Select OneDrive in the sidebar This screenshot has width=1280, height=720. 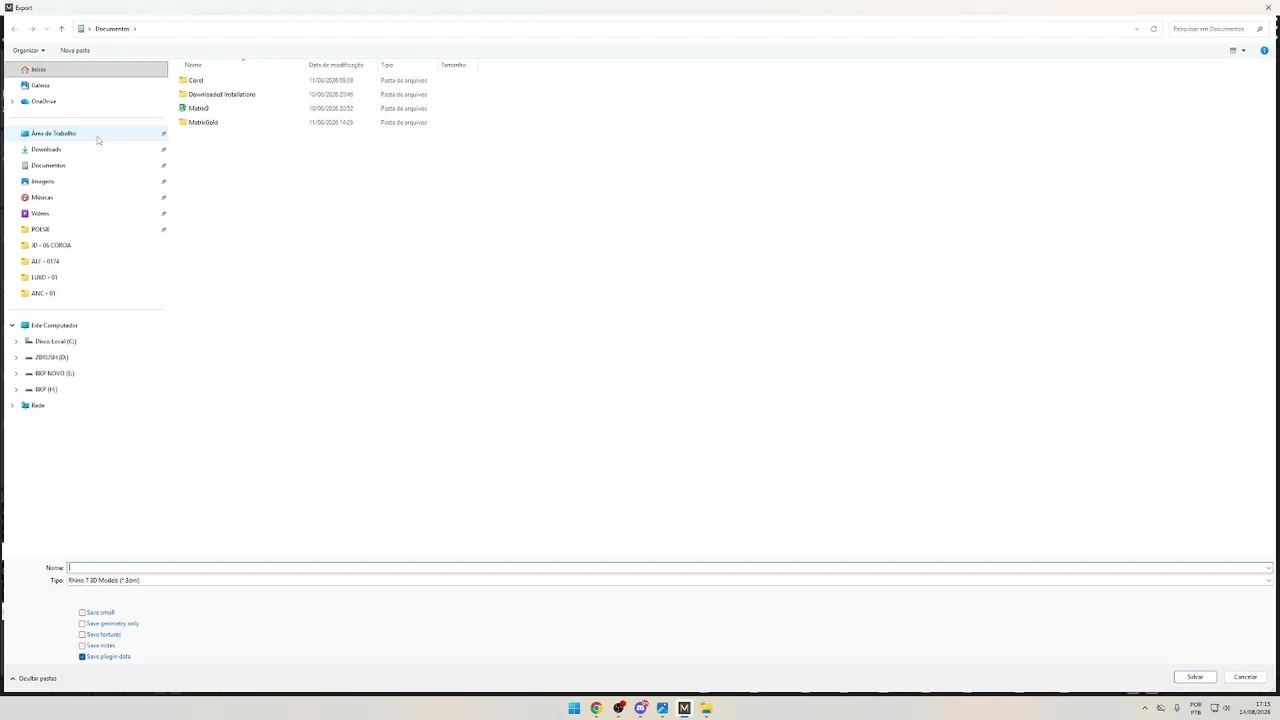[x=43, y=101]
